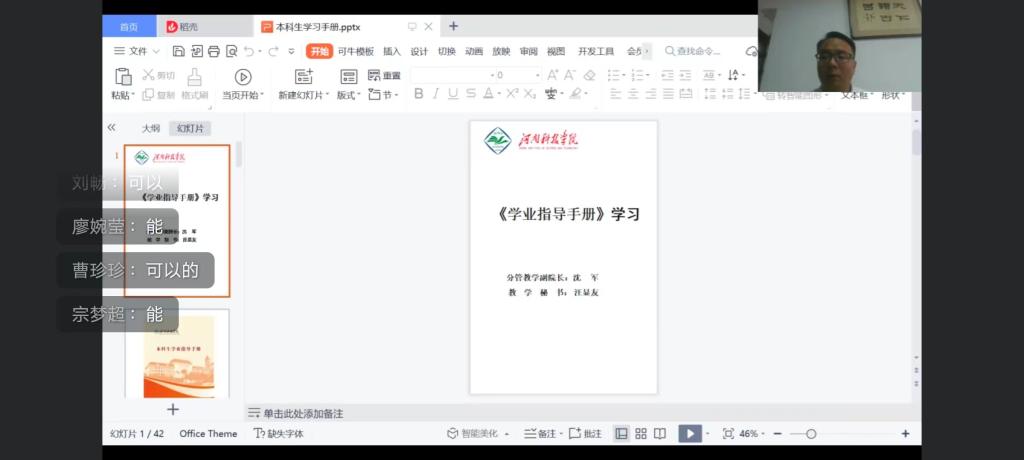Screen dimensions: 1024x460
Task: Open the font name combo box
Action: click(453, 75)
